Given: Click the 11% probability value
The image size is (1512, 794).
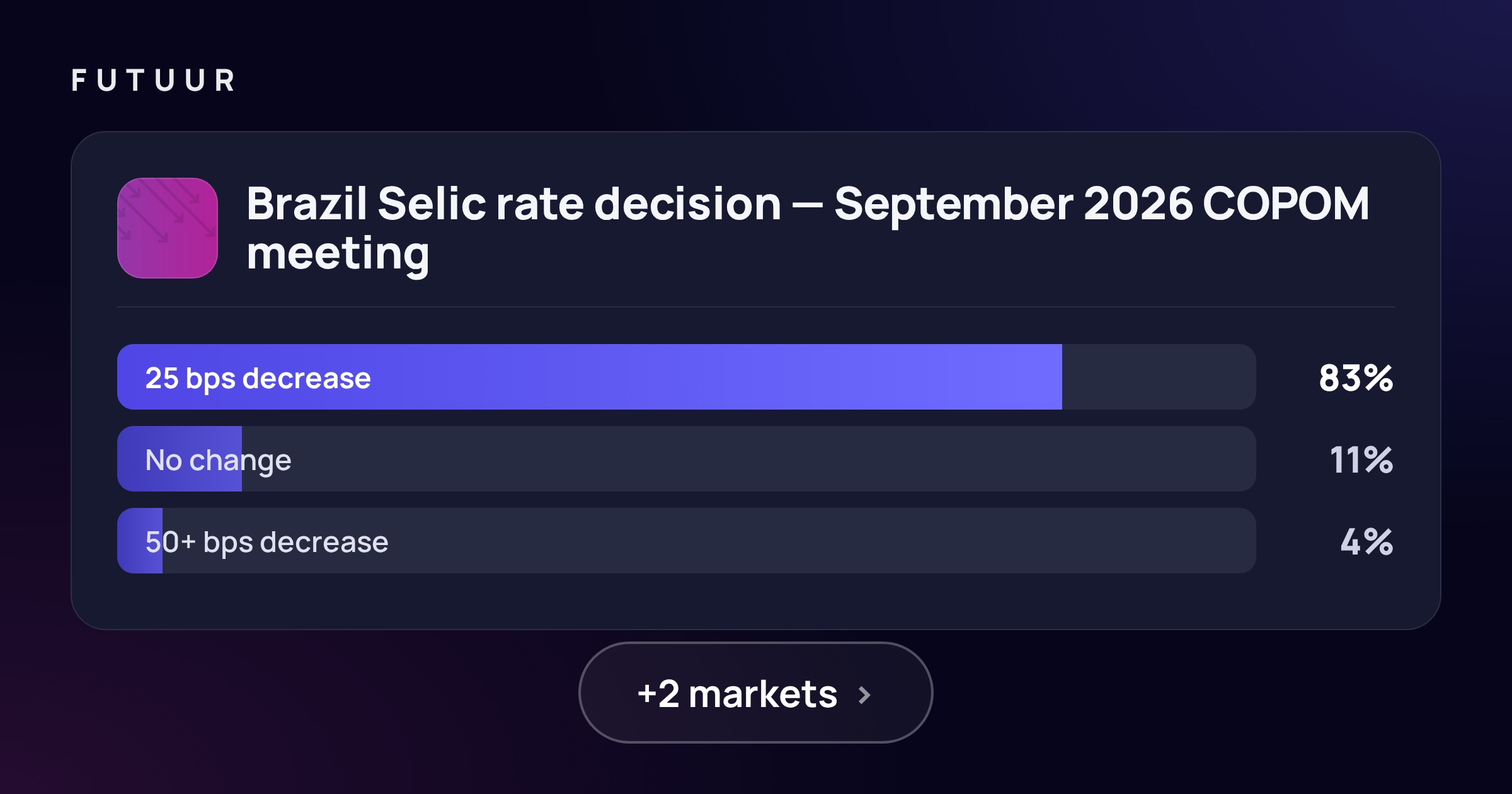Looking at the screenshot, I should tap(1361, 460).
